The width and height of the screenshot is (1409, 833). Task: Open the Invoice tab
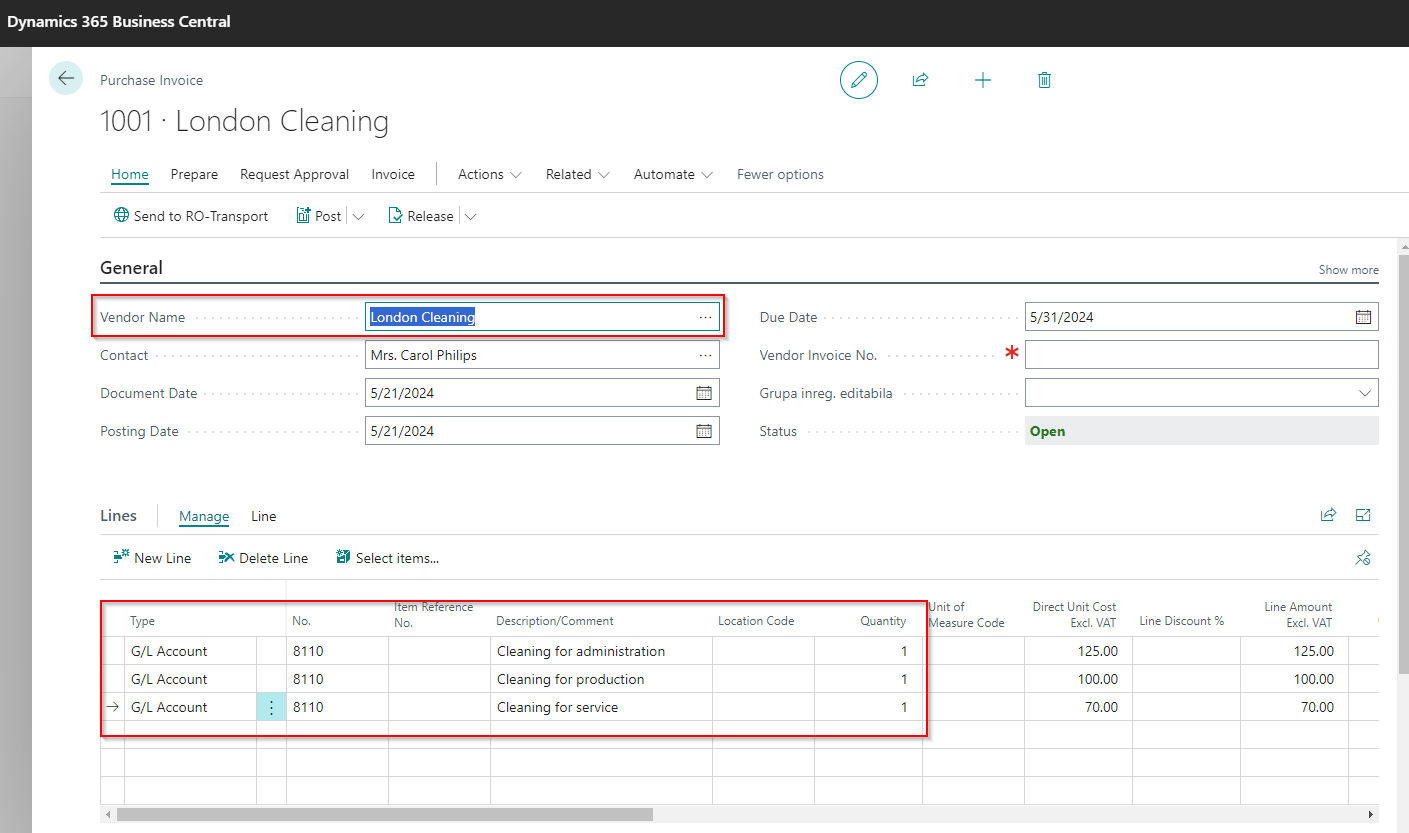click(393, 174)
